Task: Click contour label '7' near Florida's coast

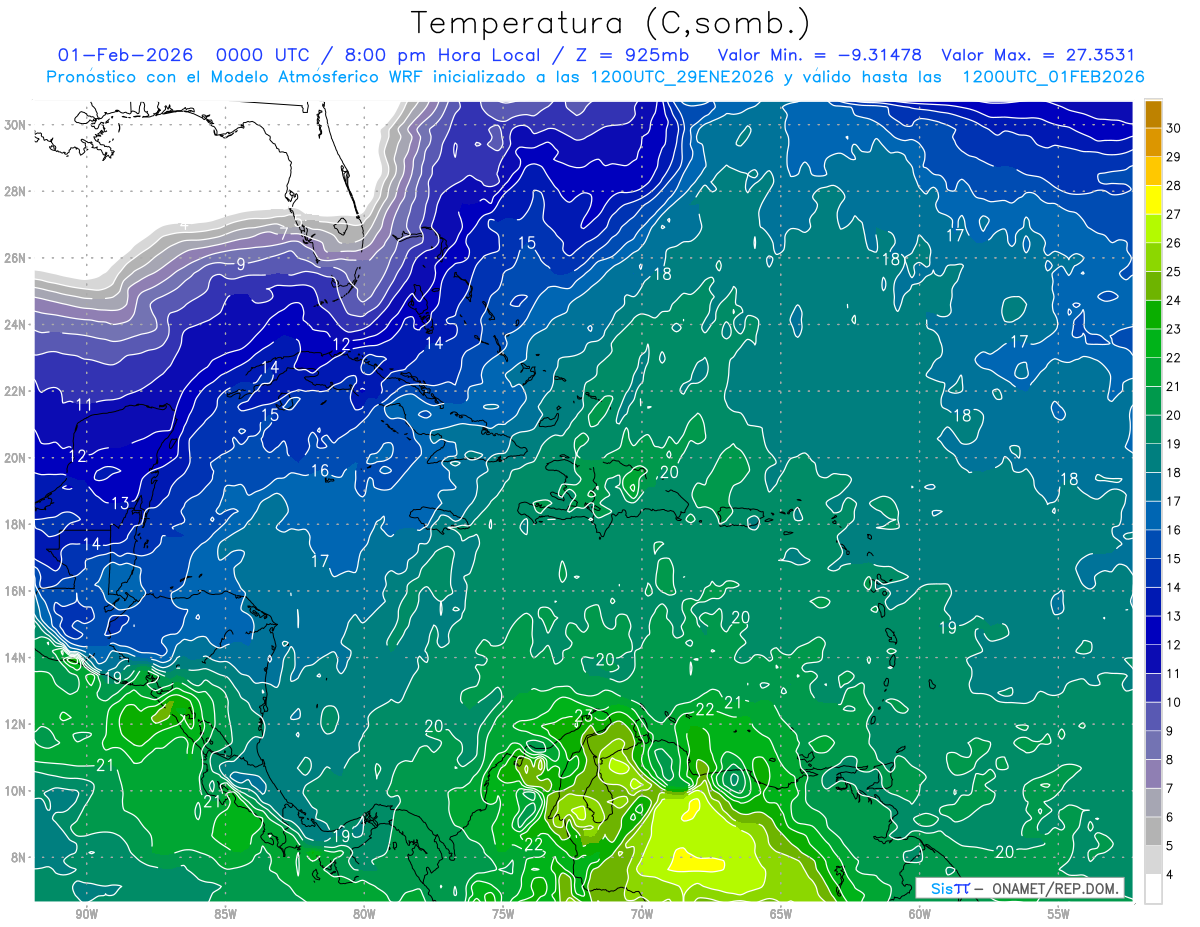Action: (x=284, y=233)
